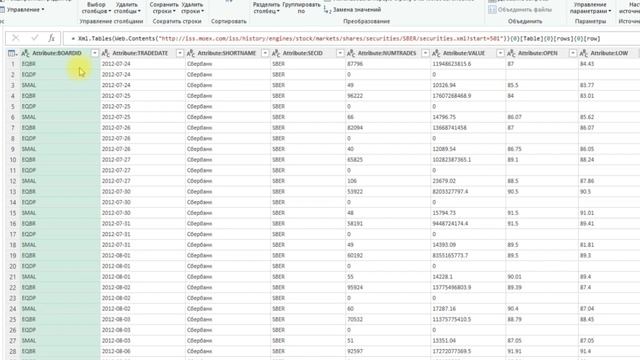640x360 pixels.
Task: Click data type icon of Attribute:TRADEDATE column
Action: tap(105, 53)
